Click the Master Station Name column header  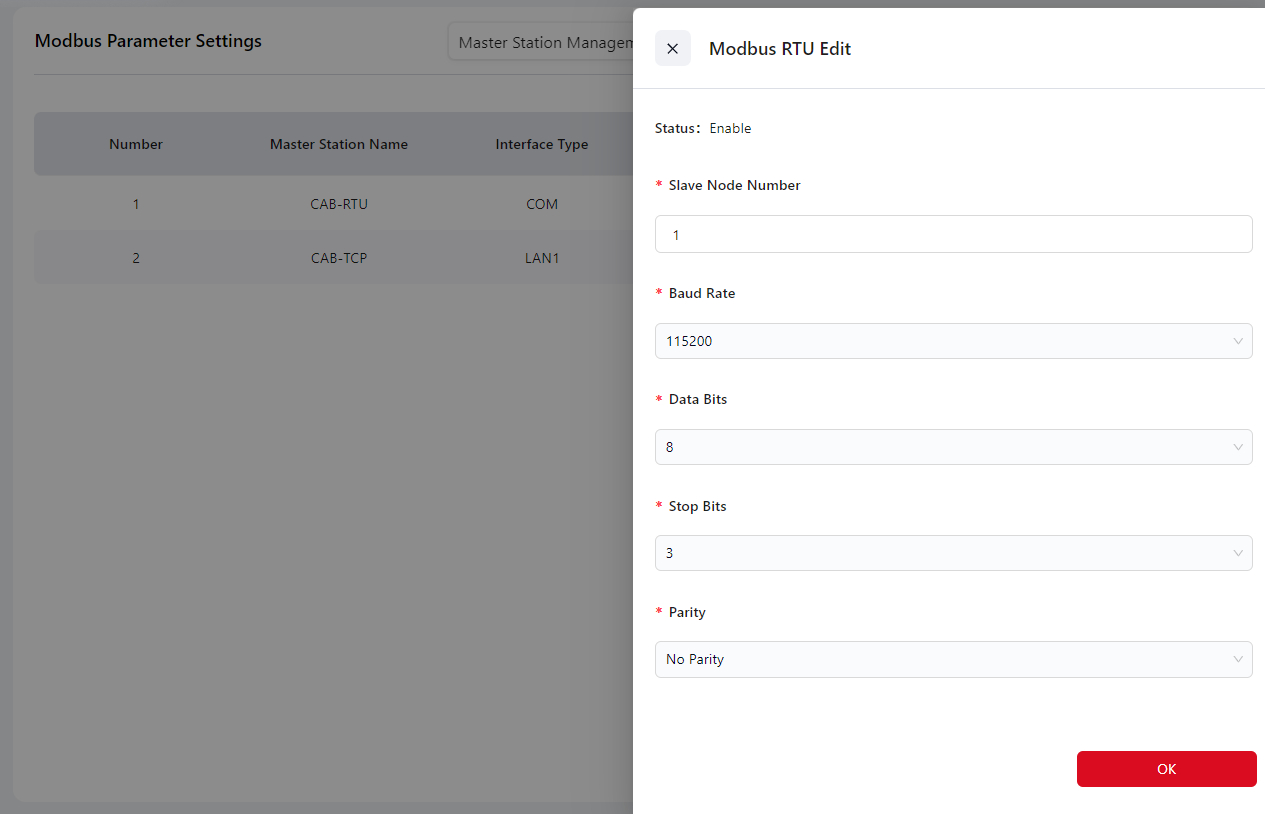click(339, 144)
